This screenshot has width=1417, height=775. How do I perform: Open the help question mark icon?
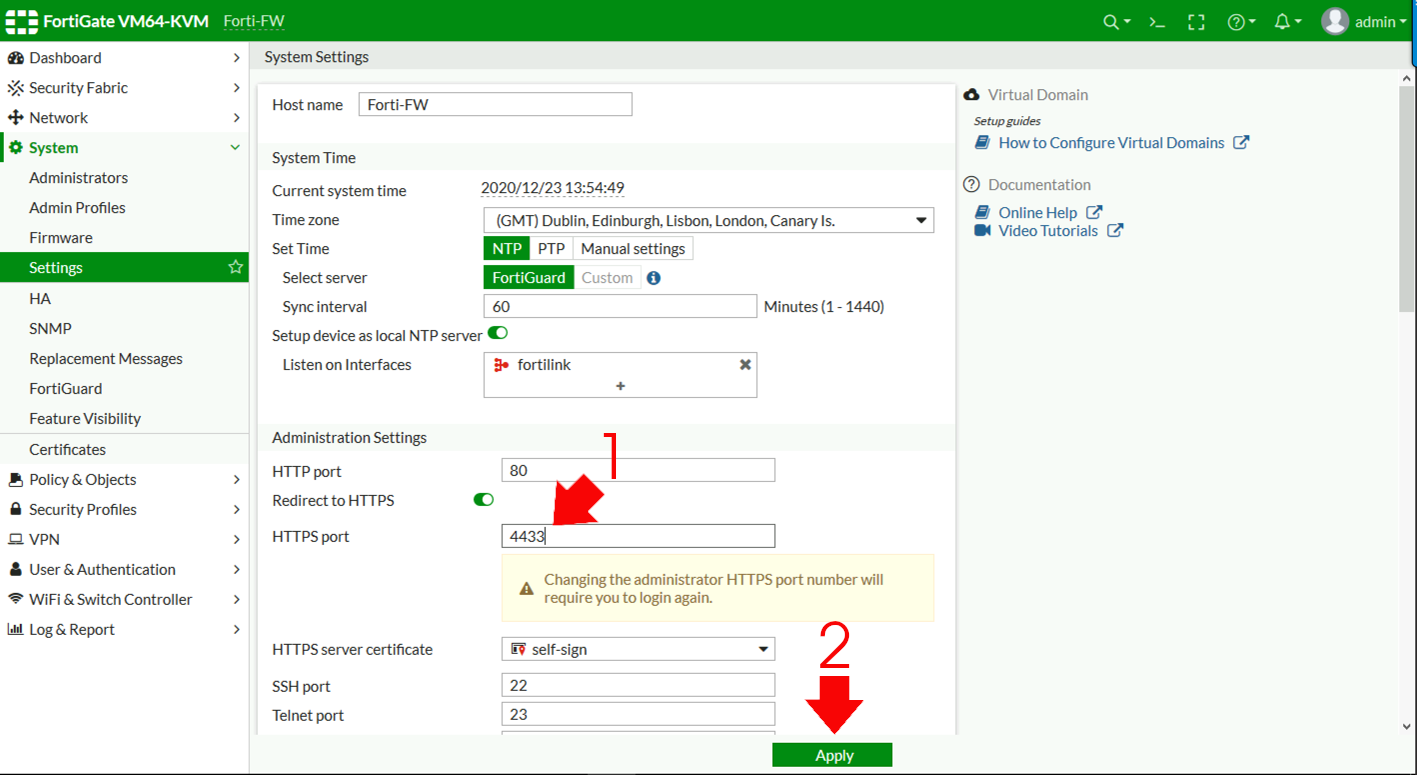(x=1236, y=21)
